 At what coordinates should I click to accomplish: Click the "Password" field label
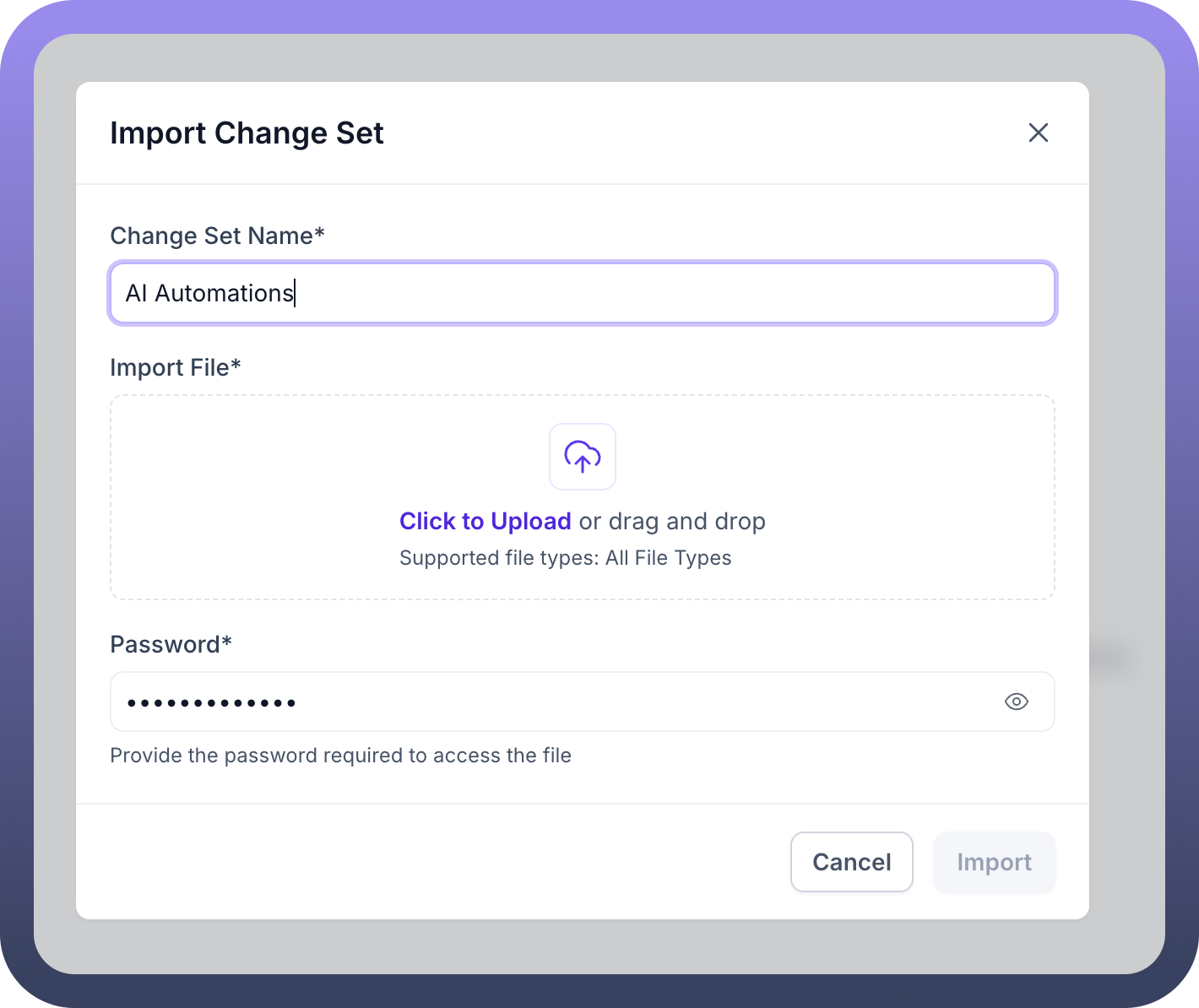pyautogui.click(x=171, y=644)
